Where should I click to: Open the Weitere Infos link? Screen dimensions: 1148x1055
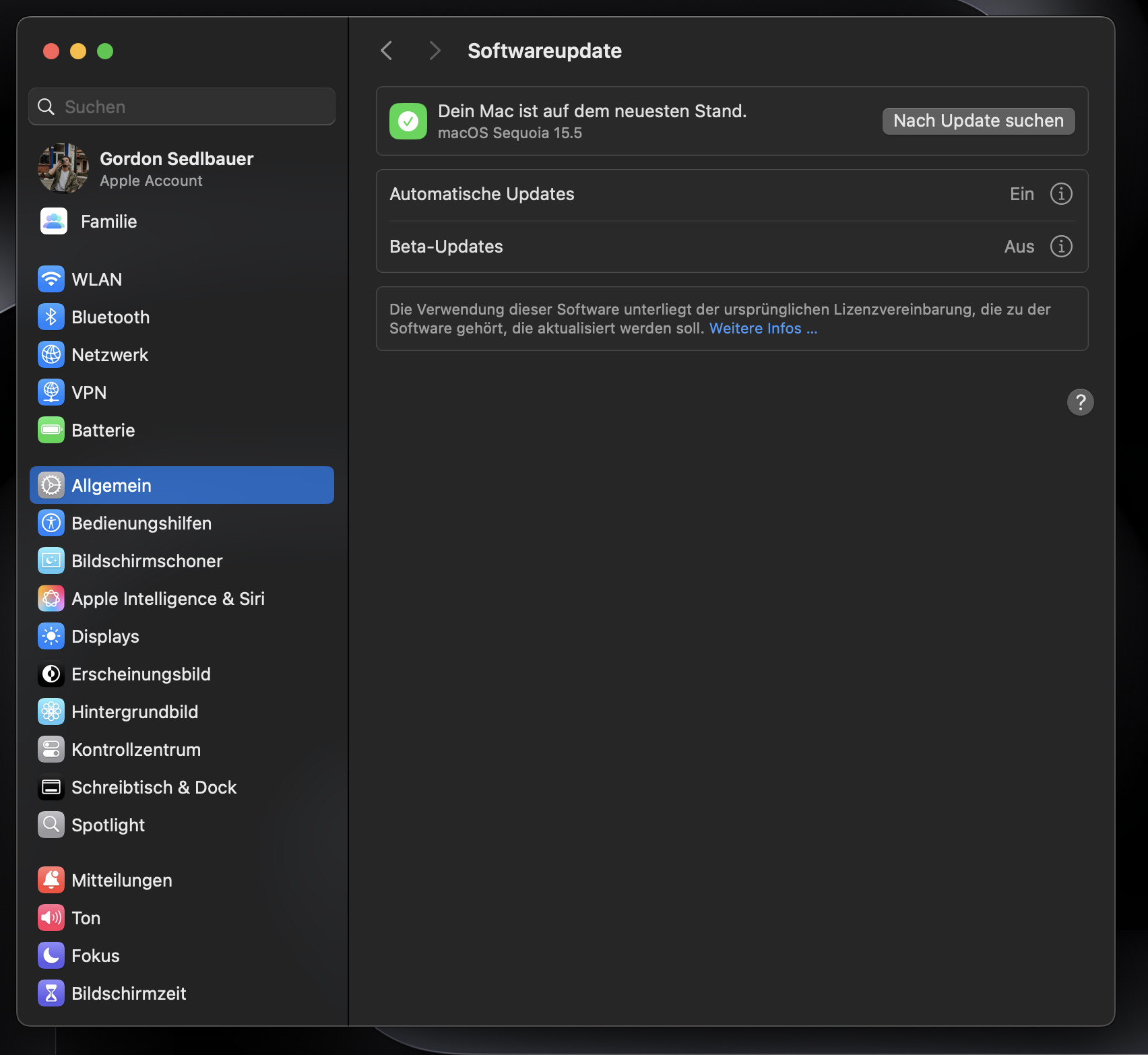coord(762,328)
